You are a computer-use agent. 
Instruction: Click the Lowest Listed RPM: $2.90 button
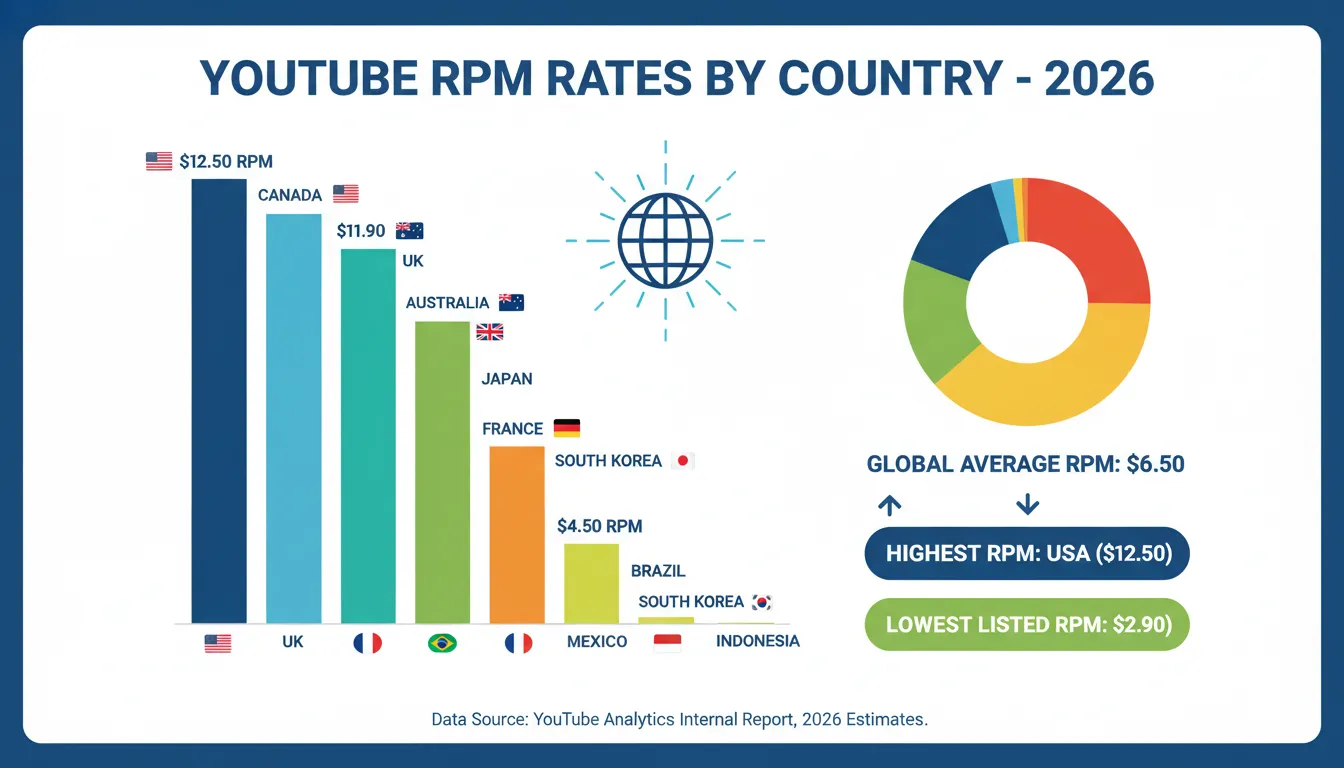[x=1027, y=625]
